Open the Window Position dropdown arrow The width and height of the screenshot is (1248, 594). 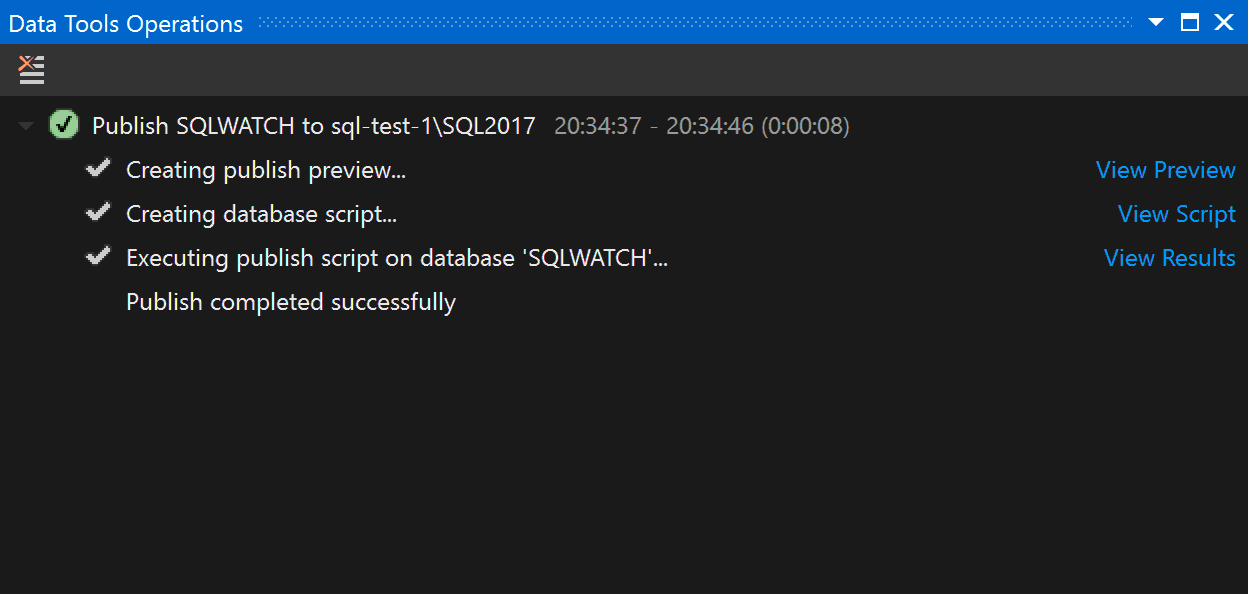(x=1156, y=22)
